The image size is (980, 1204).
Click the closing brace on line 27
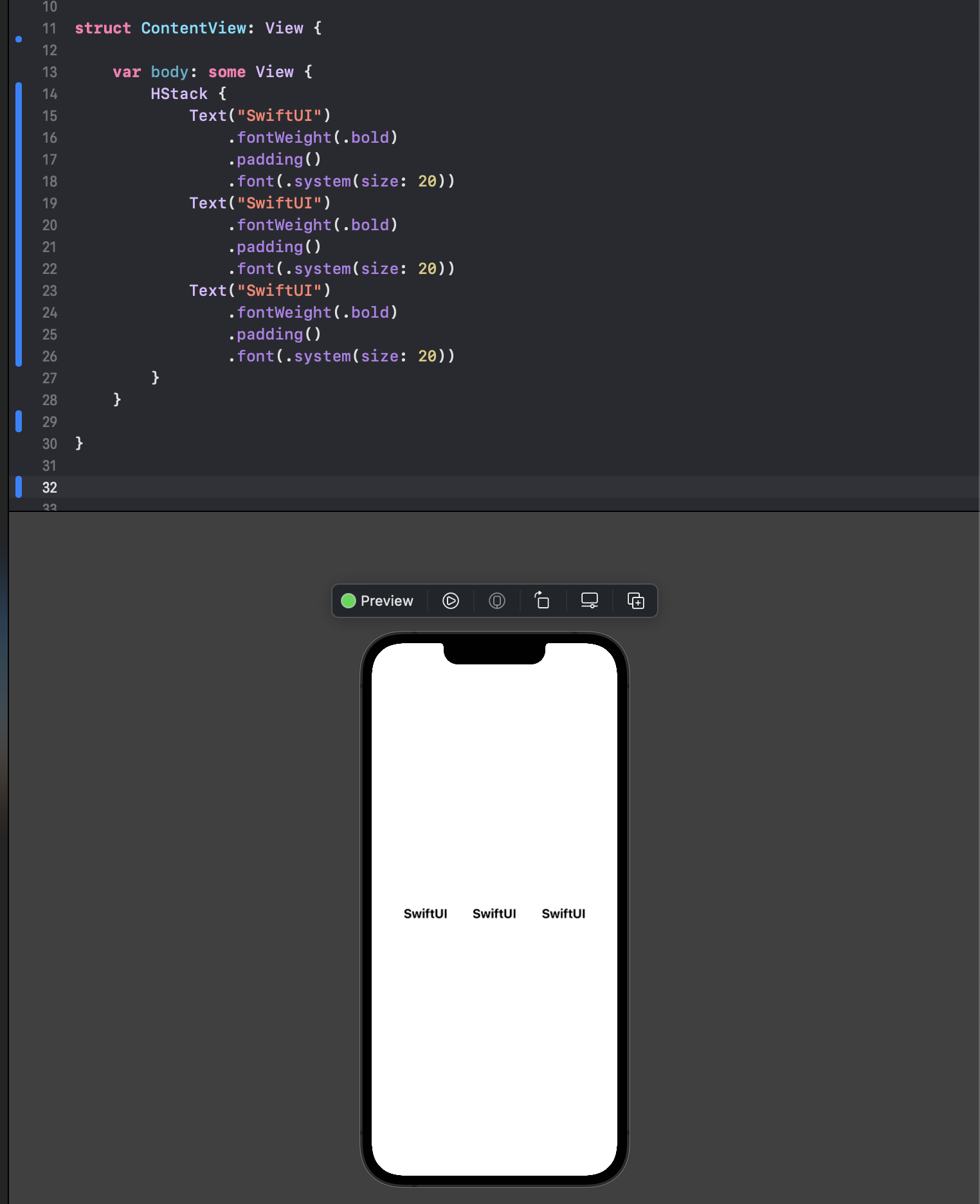pyautogui.click(x=155, y=378)
